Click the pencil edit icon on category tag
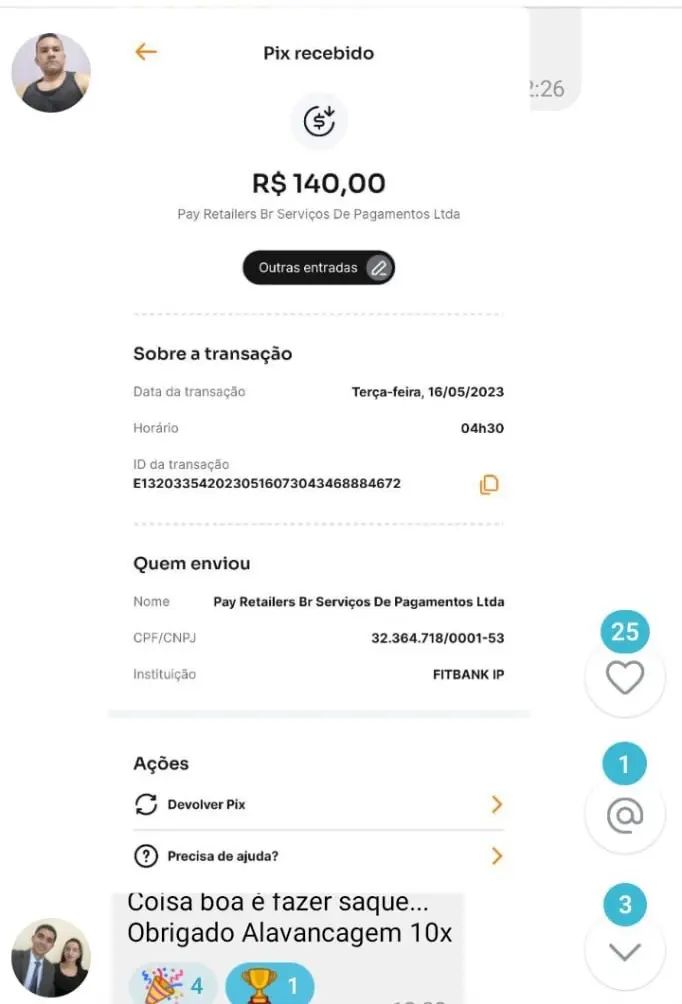 tap(378, 268)
